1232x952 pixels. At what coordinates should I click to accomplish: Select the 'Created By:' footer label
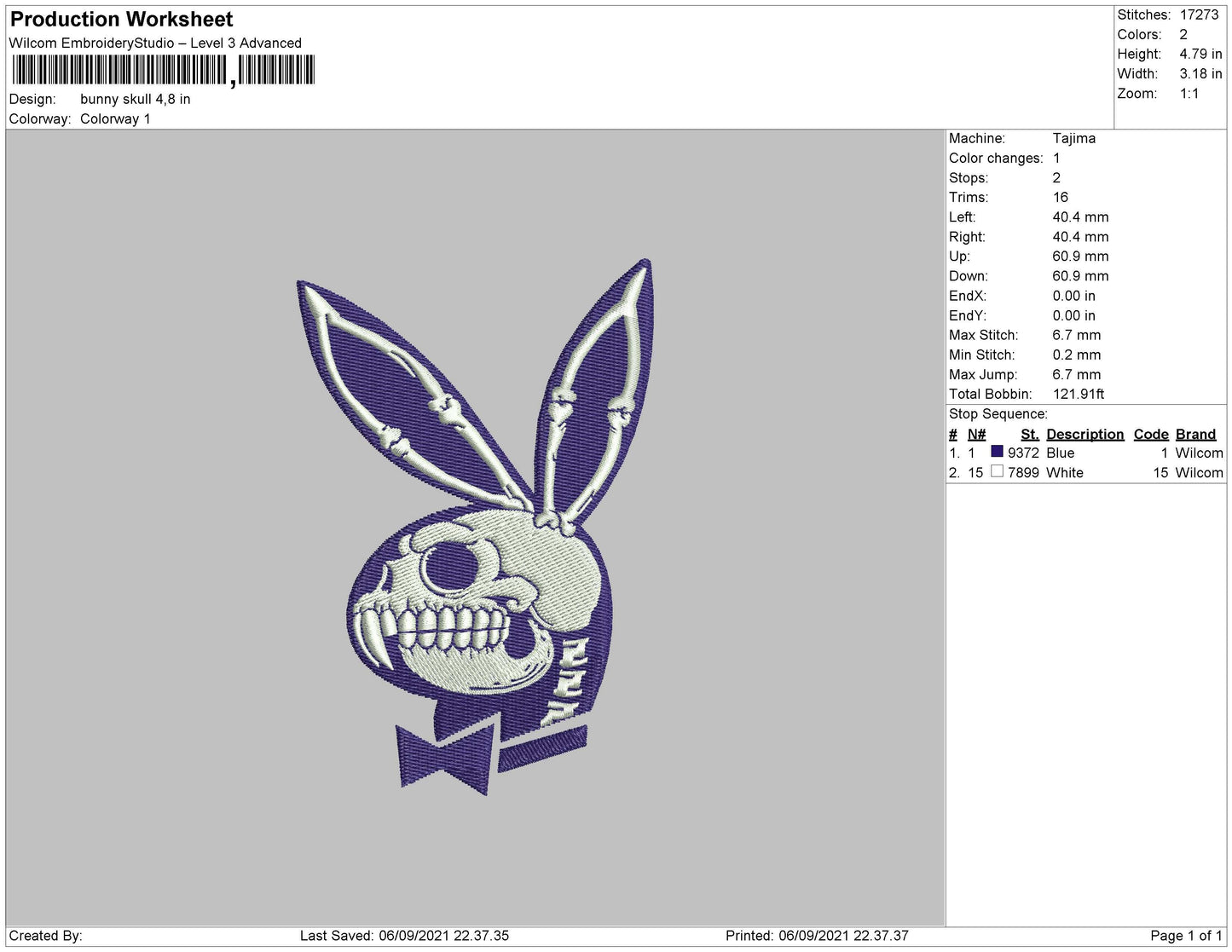pos(46,935)
